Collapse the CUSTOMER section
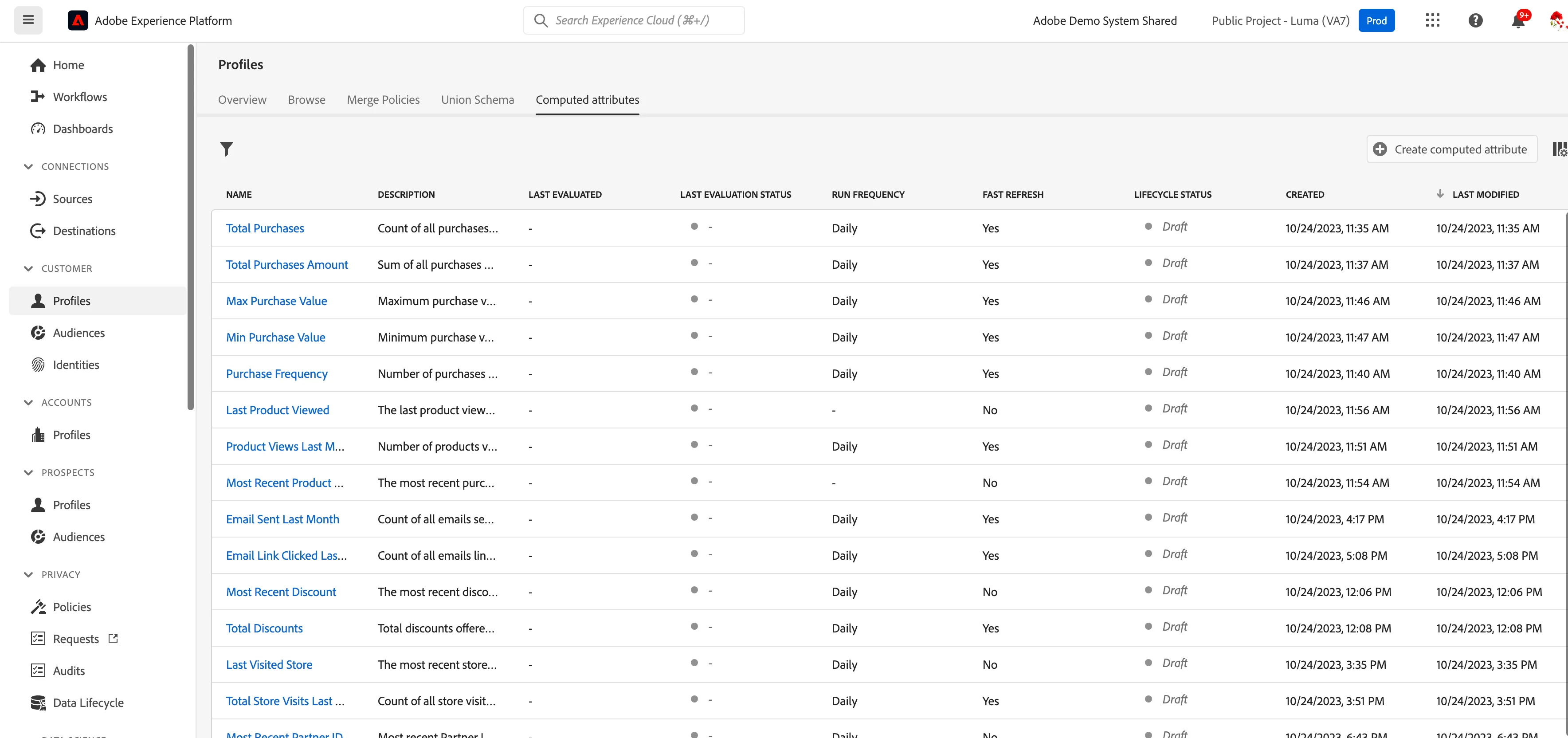 click(28, 268)
